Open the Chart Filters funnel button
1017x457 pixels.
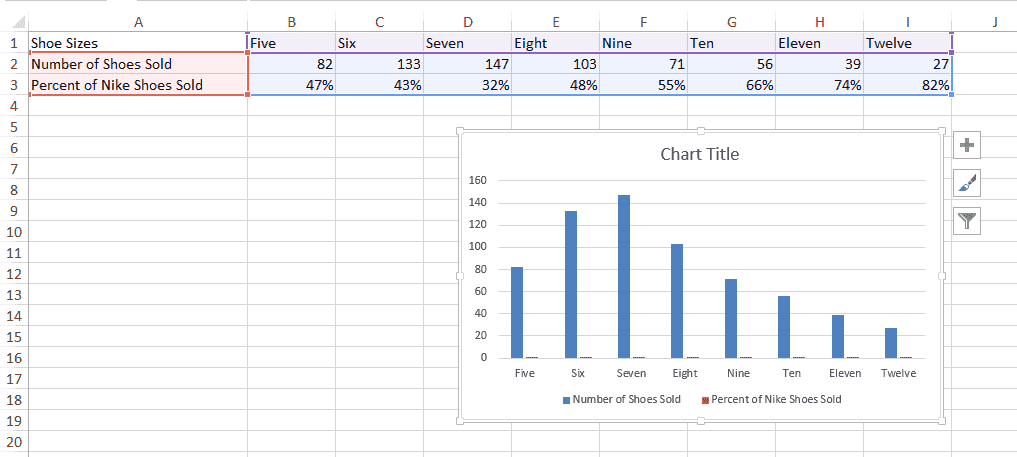tap(966, 221)
